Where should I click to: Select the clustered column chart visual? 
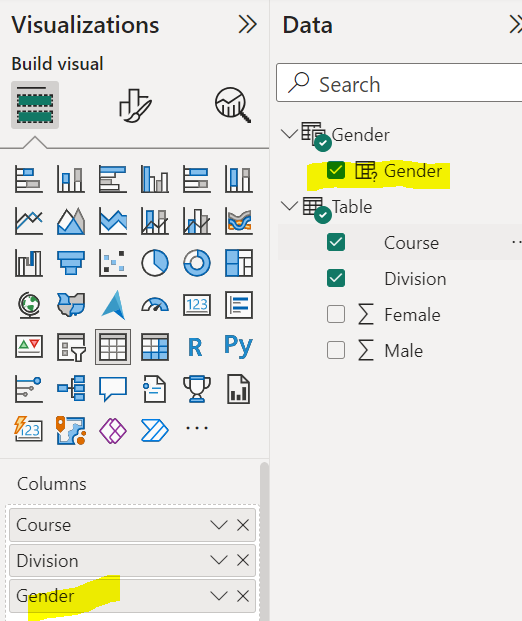coord(155,179)
